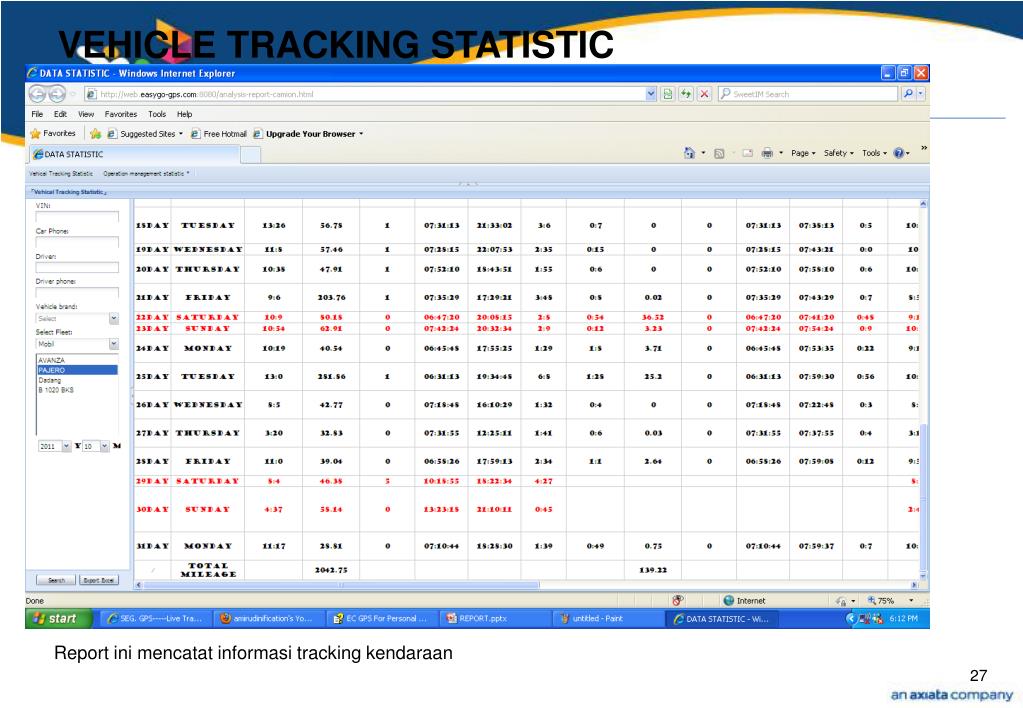The height and width of the screenshot is (708, 1023).
Task: Click the search magnifier button
Action: (908, 94)
